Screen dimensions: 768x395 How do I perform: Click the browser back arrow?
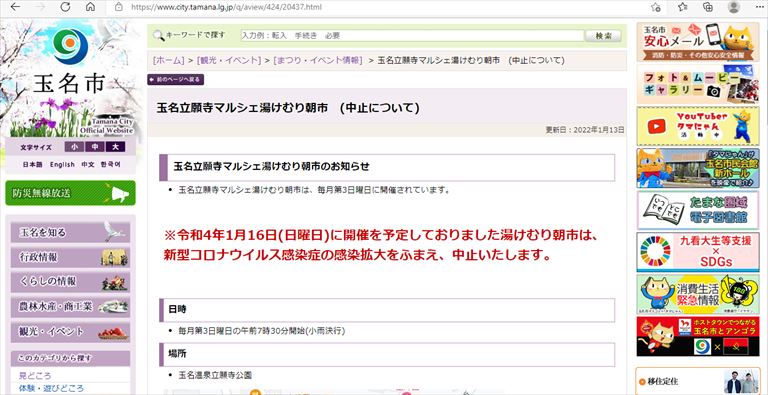click(x=16, y=7)
